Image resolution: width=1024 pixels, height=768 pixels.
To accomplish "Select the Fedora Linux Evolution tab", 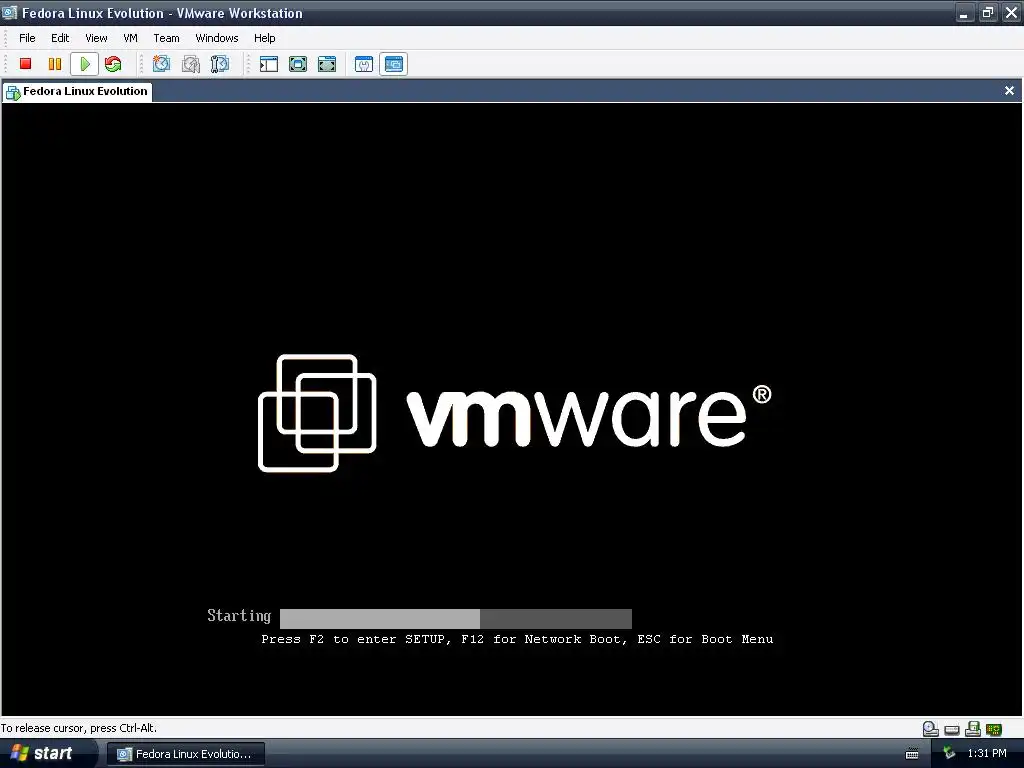I will pyautogui.click(x=77, y=91).
